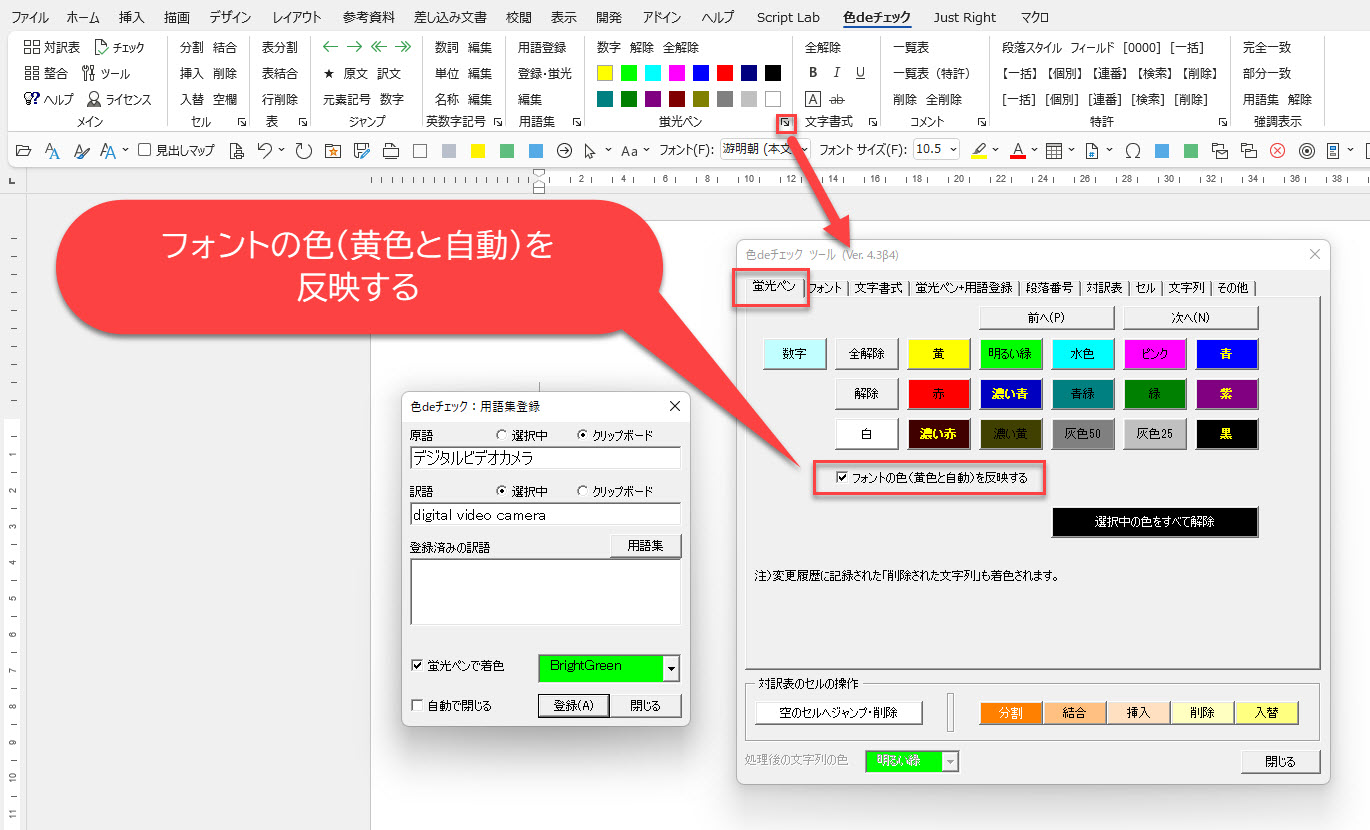Open 処理後の文字列の色 dropdown
The image size is (1370, 830).
(x=950, y=761)
